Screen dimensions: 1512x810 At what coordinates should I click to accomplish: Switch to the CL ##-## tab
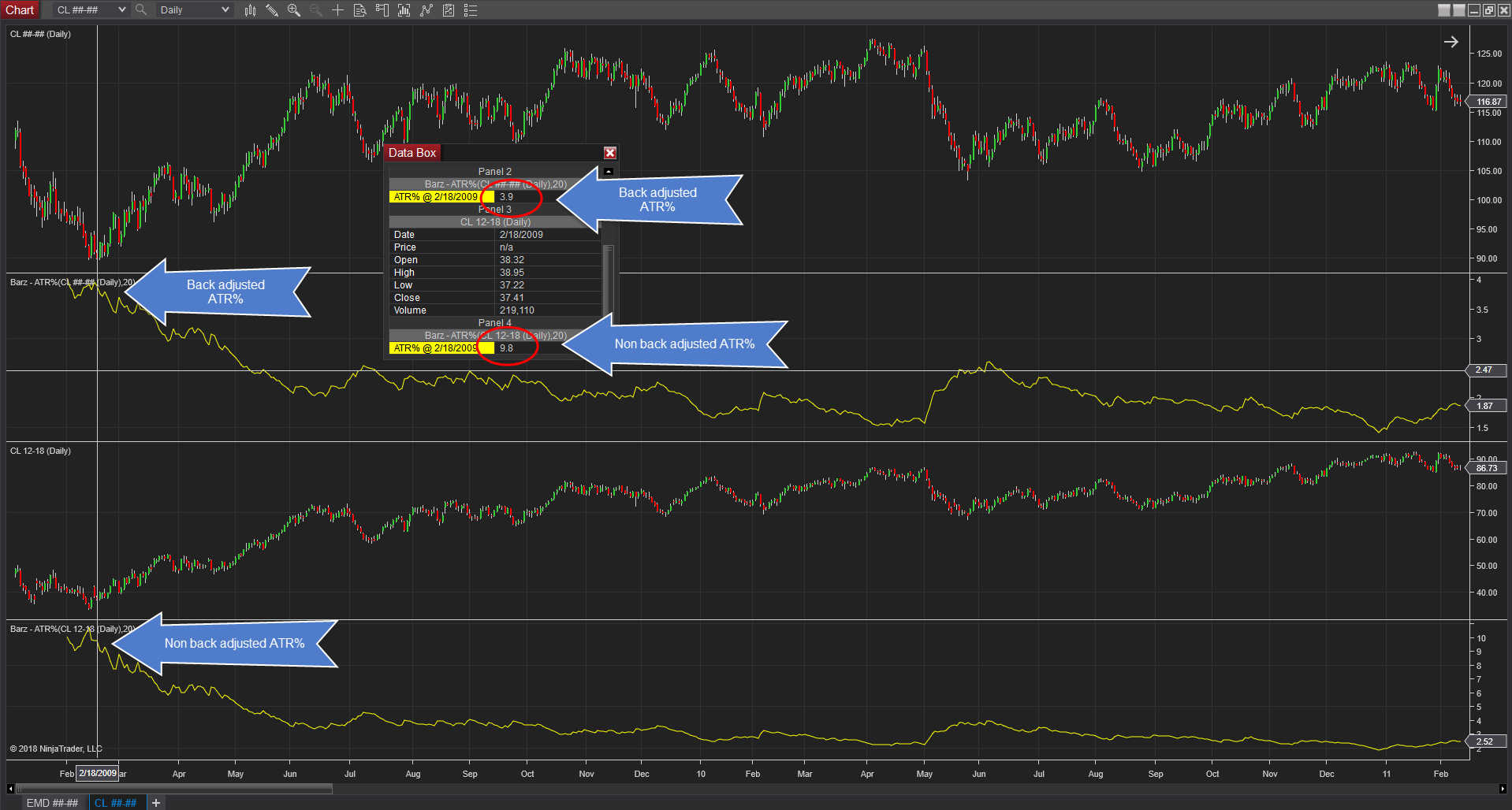115,803
